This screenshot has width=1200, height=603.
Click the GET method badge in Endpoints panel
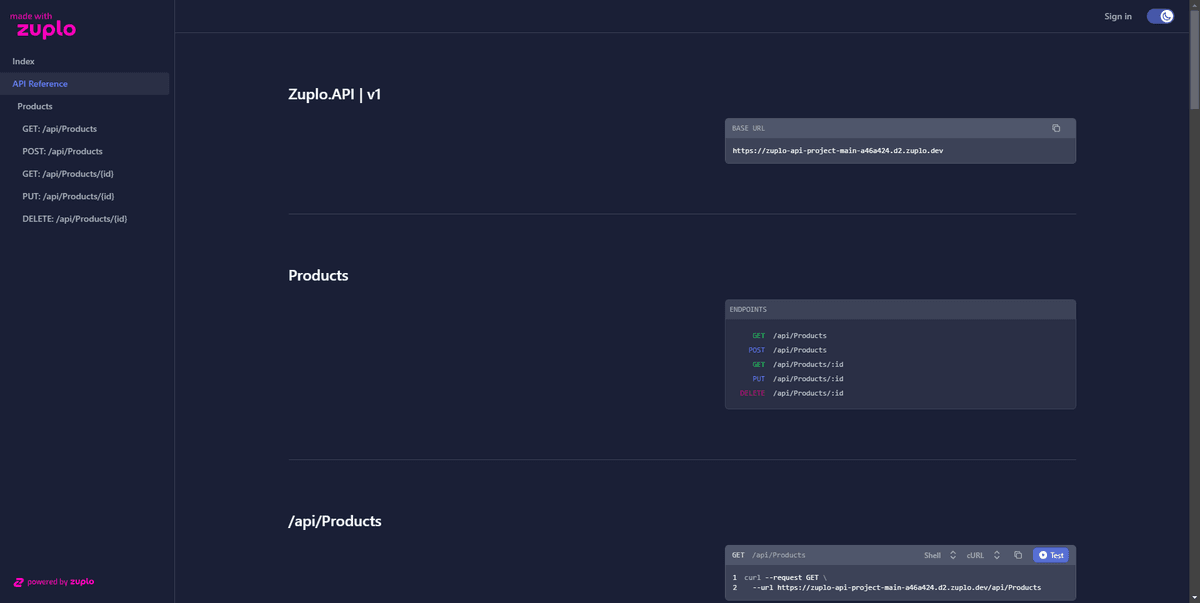[758, 335]
